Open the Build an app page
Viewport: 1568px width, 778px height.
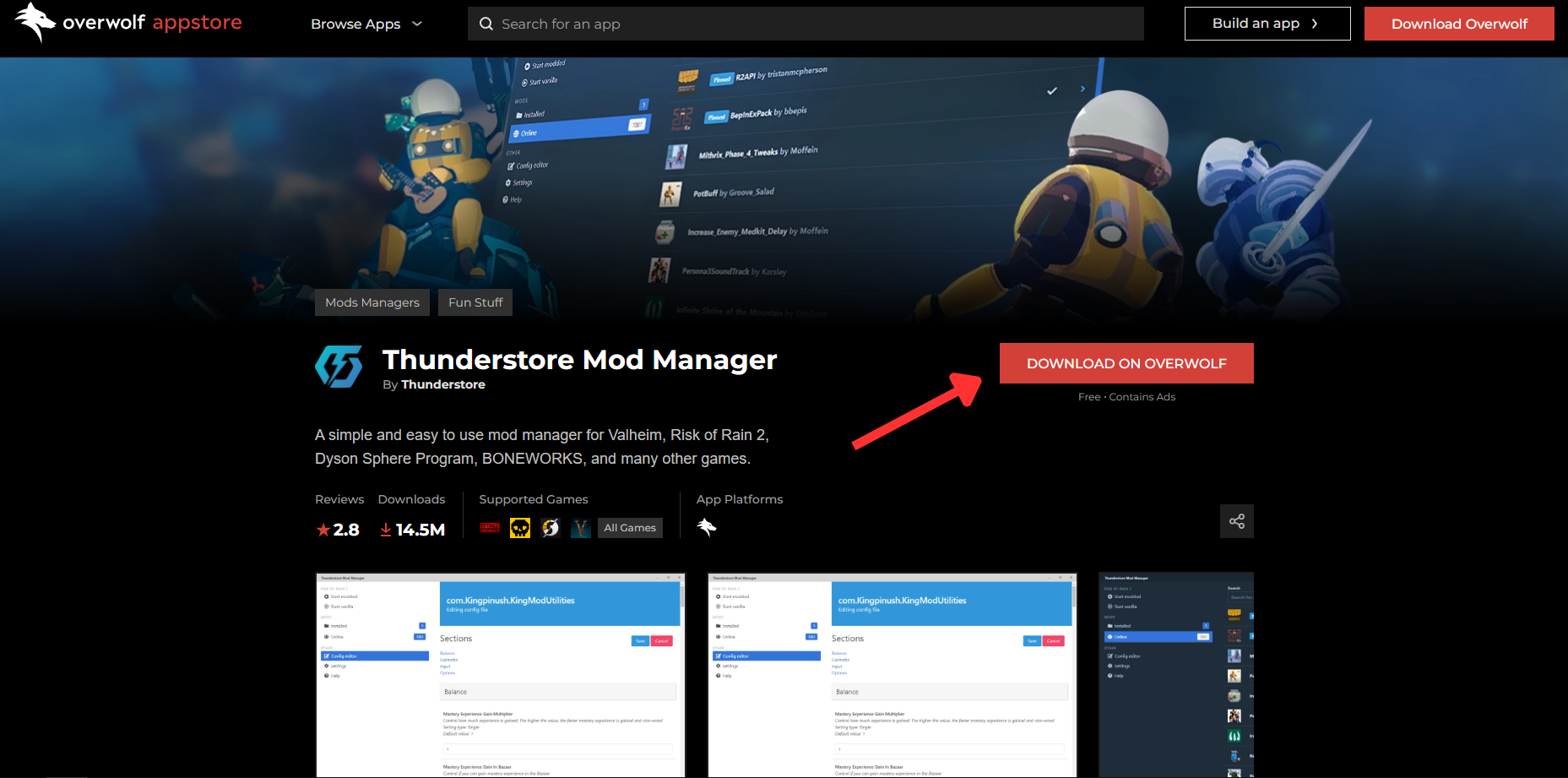(1267, 24)
